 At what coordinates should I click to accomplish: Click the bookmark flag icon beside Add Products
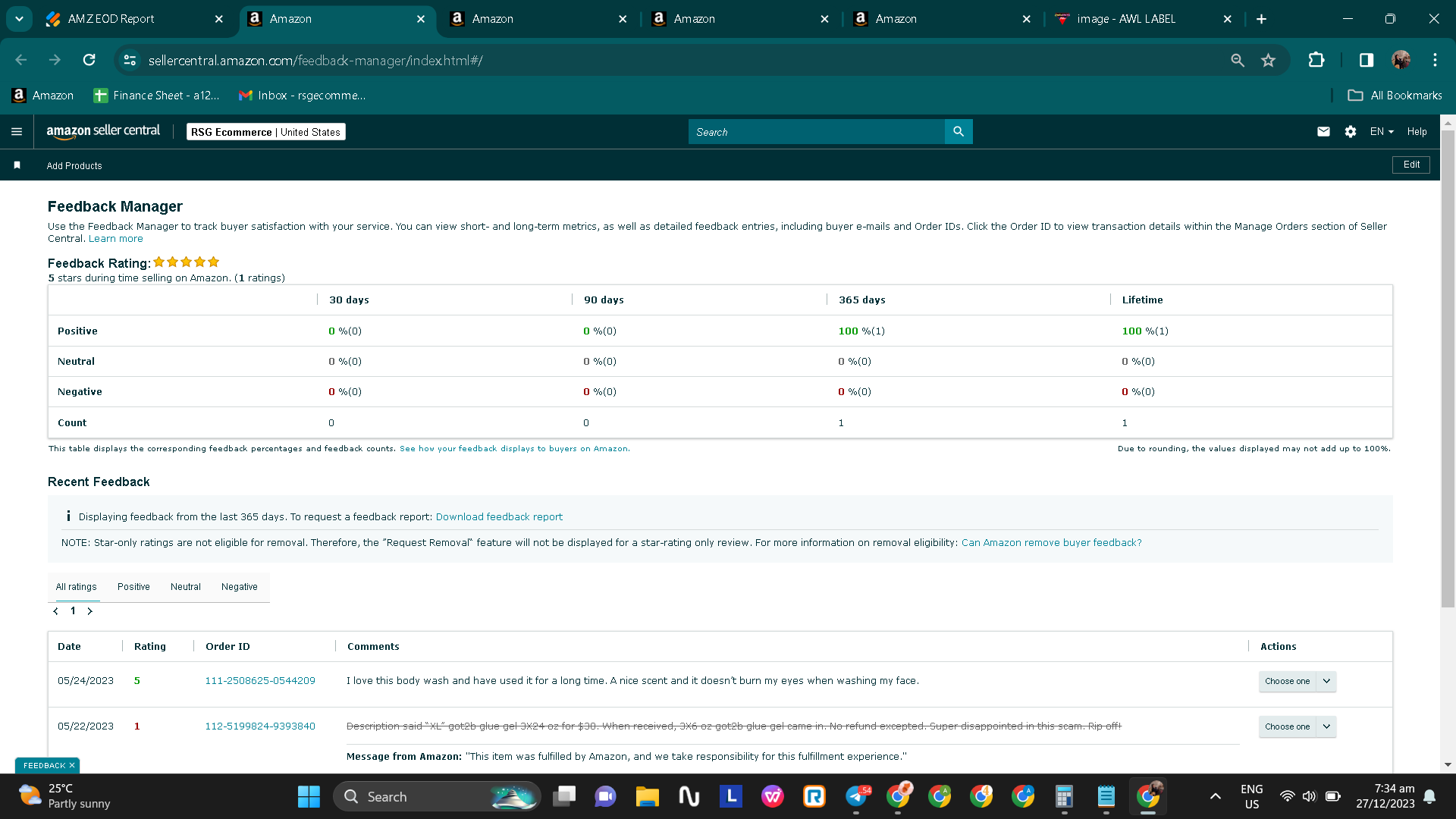coord(17,165)
